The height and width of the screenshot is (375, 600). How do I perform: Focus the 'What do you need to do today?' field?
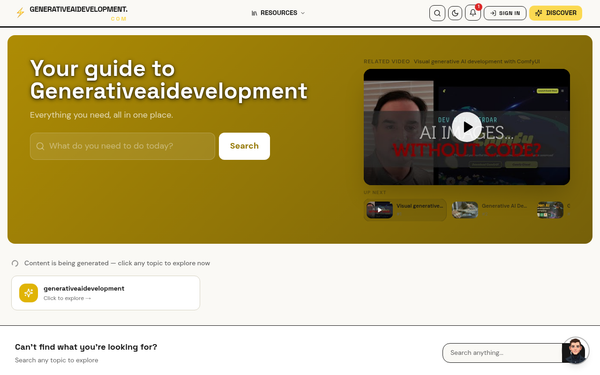click(122, 146)
